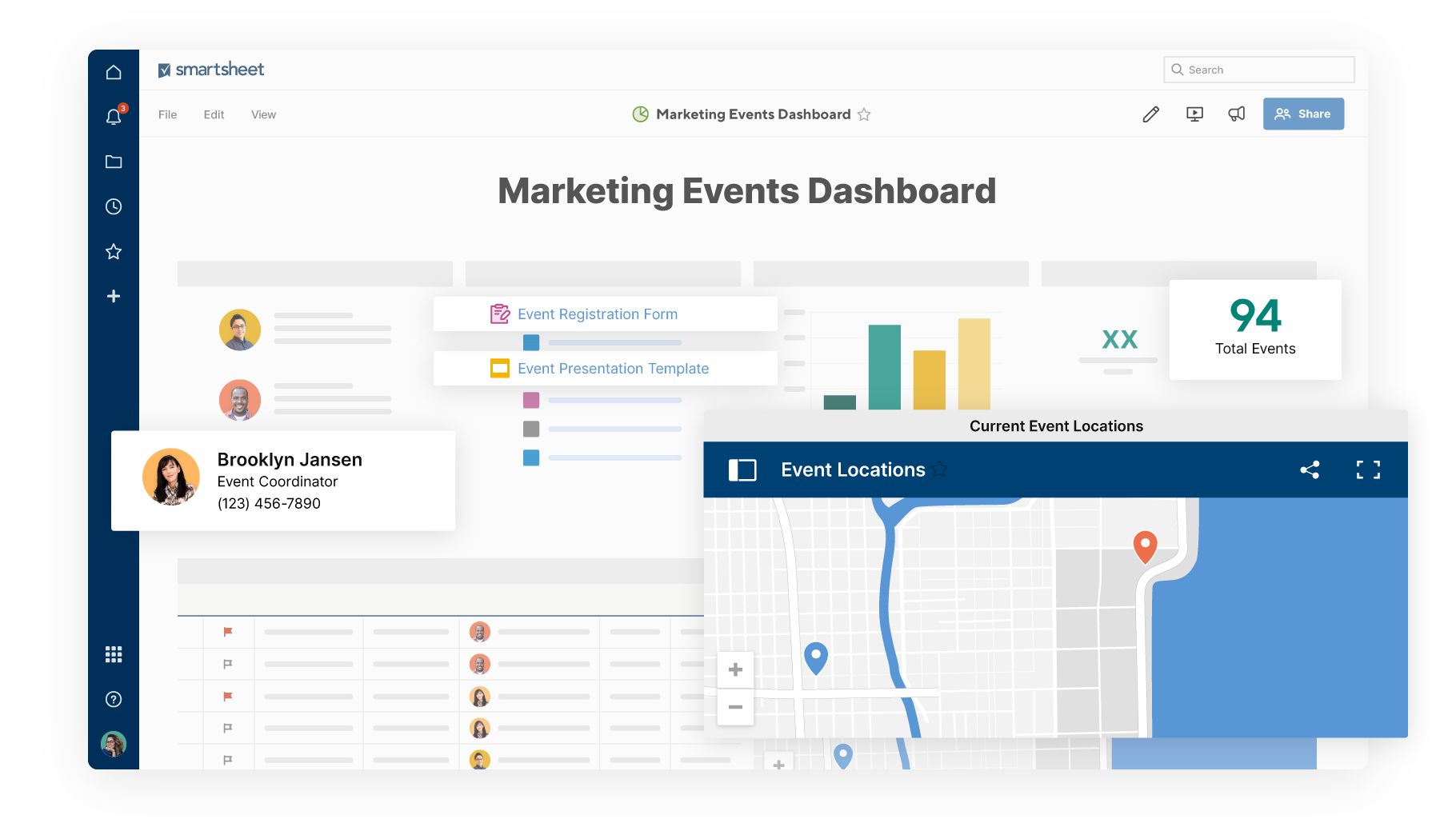Open the View menu
Screen dimensions: 1456x819
(x=263, y=114)
